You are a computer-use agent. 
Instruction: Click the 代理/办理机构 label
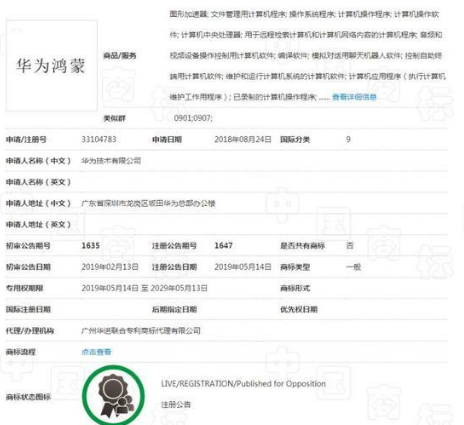tap(30, 331)
